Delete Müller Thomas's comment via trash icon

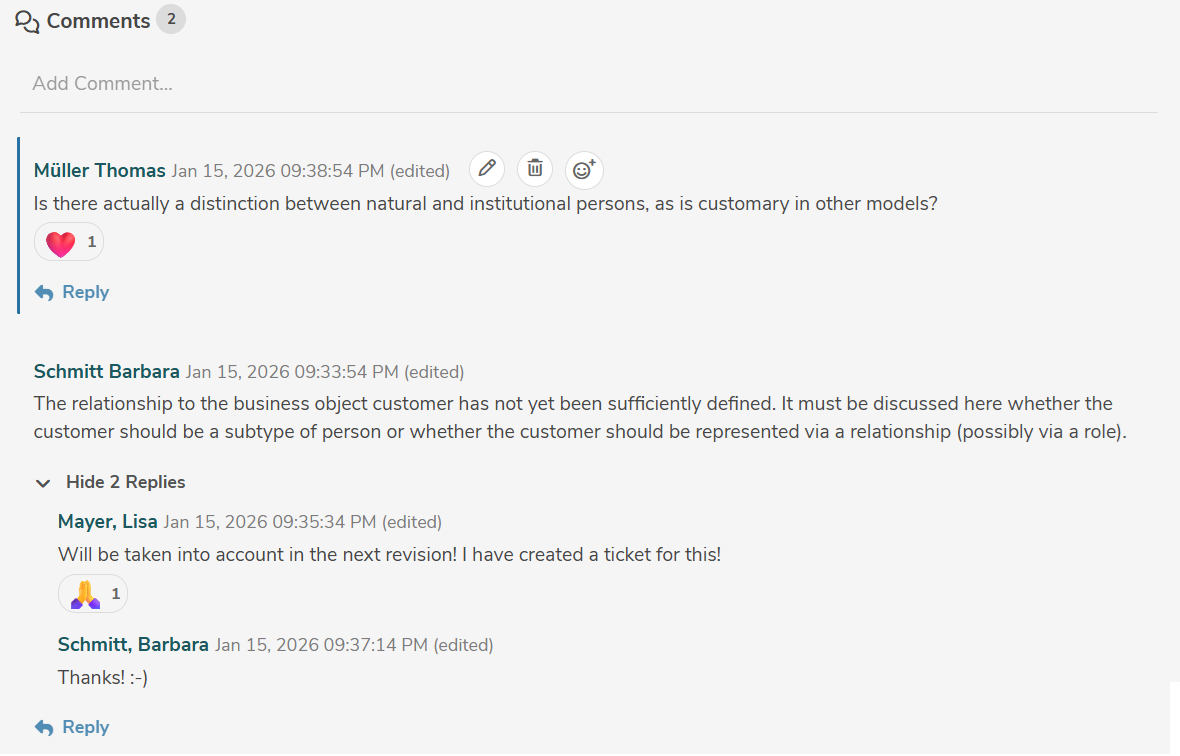(x=535, y=169)
